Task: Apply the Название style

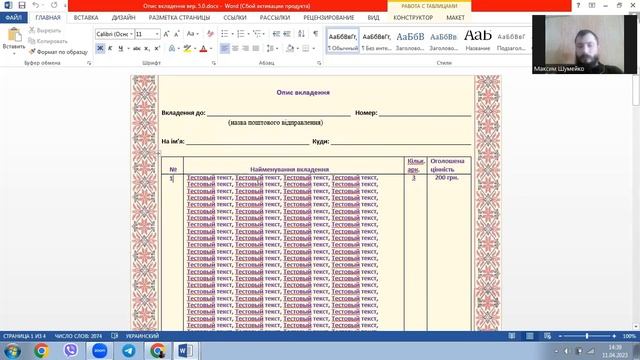Action: 478,40
